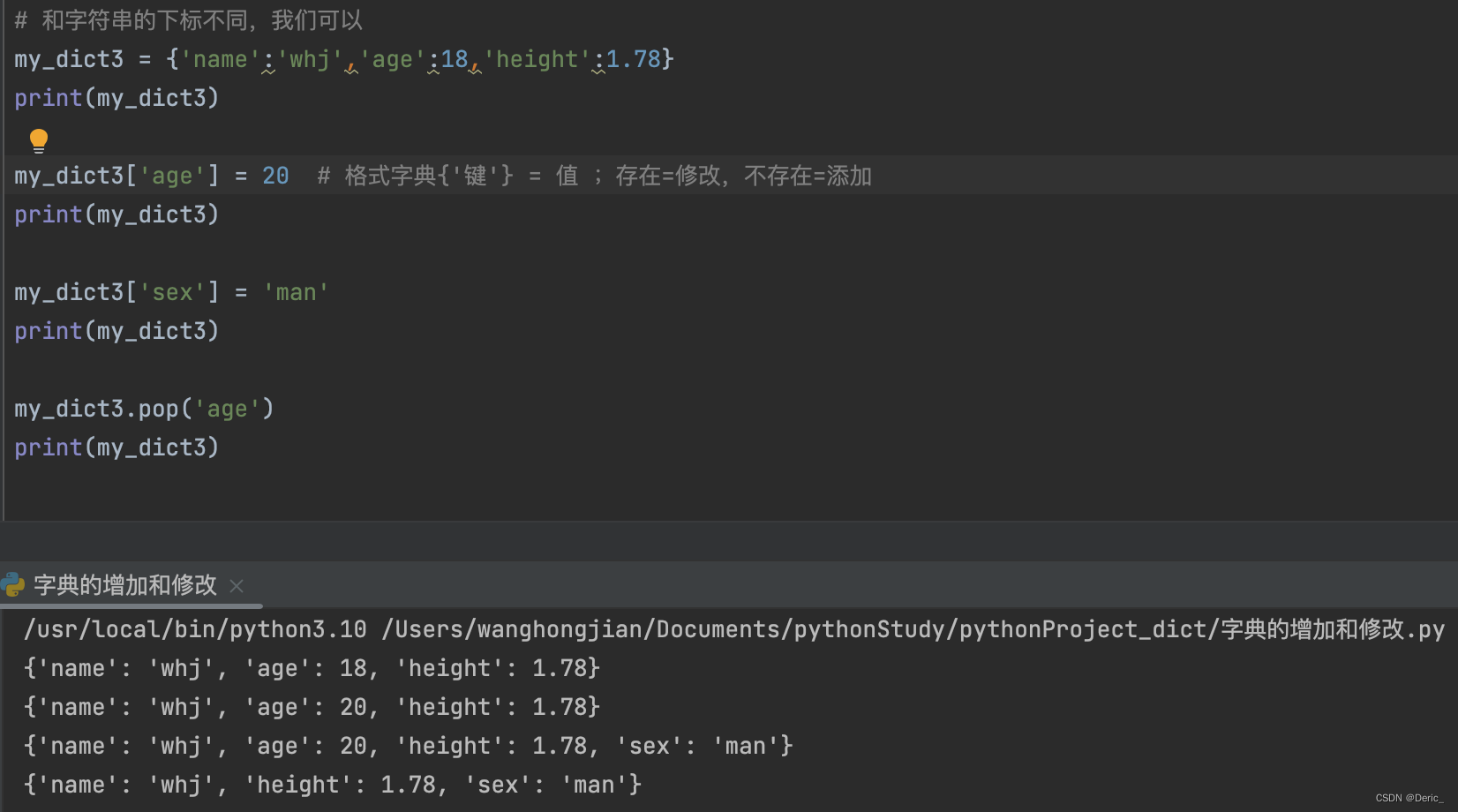Click the my_dict3.pop('age') statement
Image resolution: width=1458 pixels, height=812 pixels.
click(x=144, y=408)
